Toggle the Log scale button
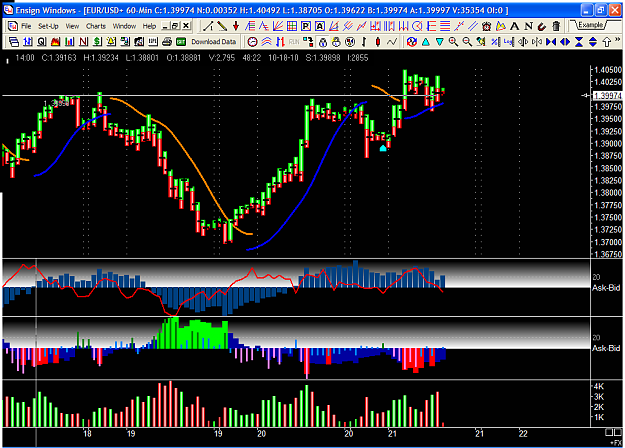625x448 pixels. [509, 41]
